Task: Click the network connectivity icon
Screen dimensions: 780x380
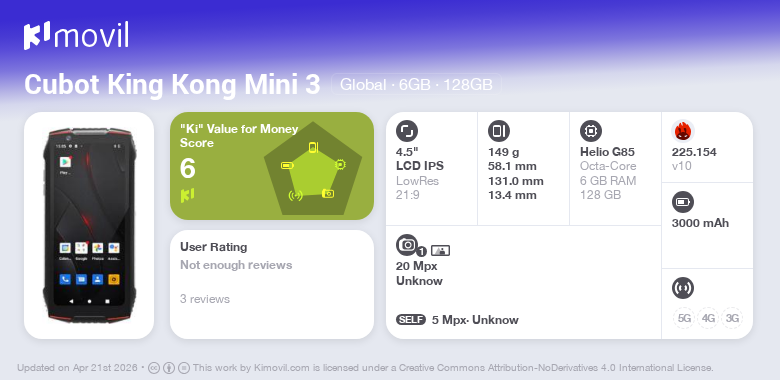Action: click(683, 288)
